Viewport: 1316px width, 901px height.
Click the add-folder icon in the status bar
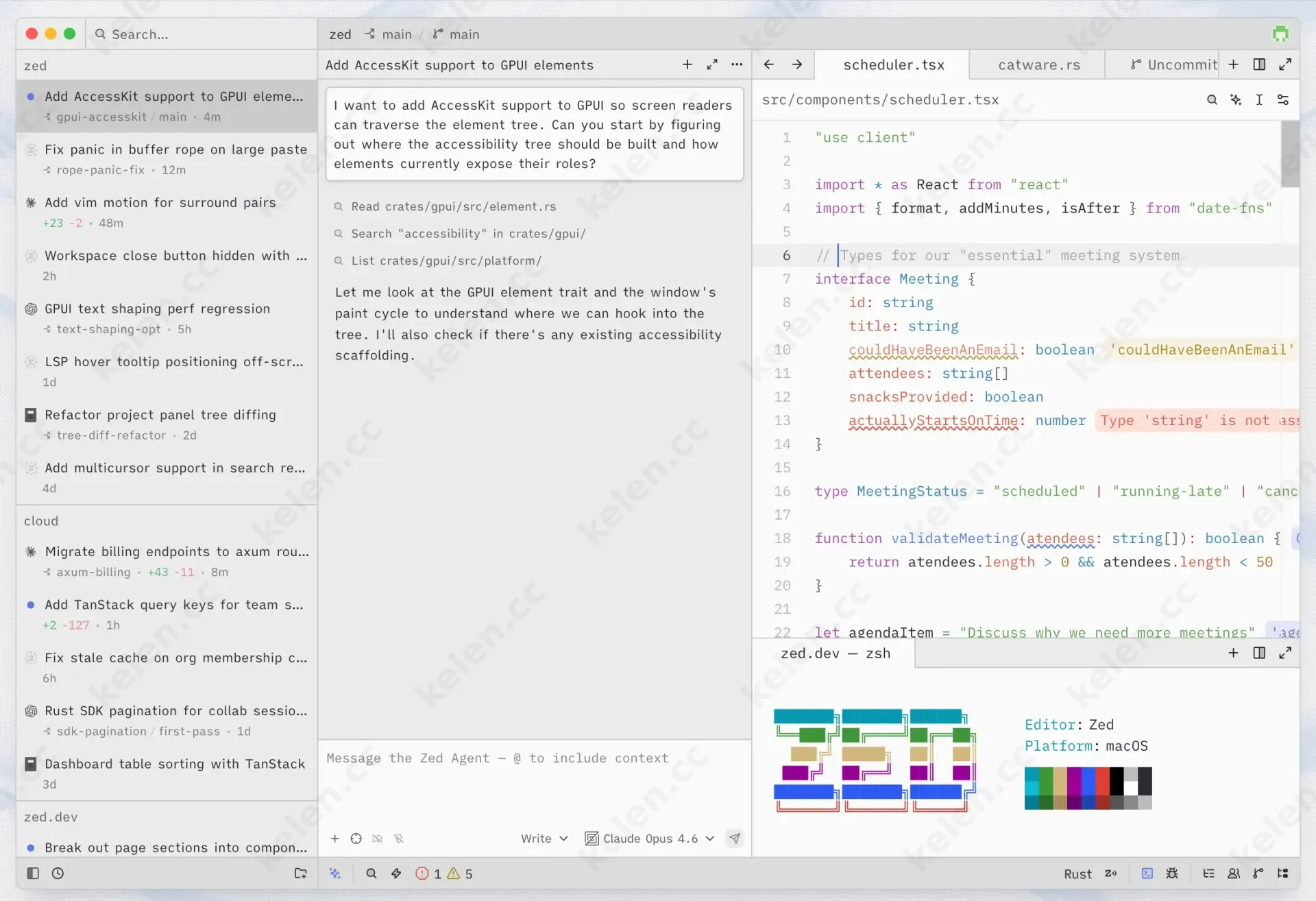[x=301, y=874]
